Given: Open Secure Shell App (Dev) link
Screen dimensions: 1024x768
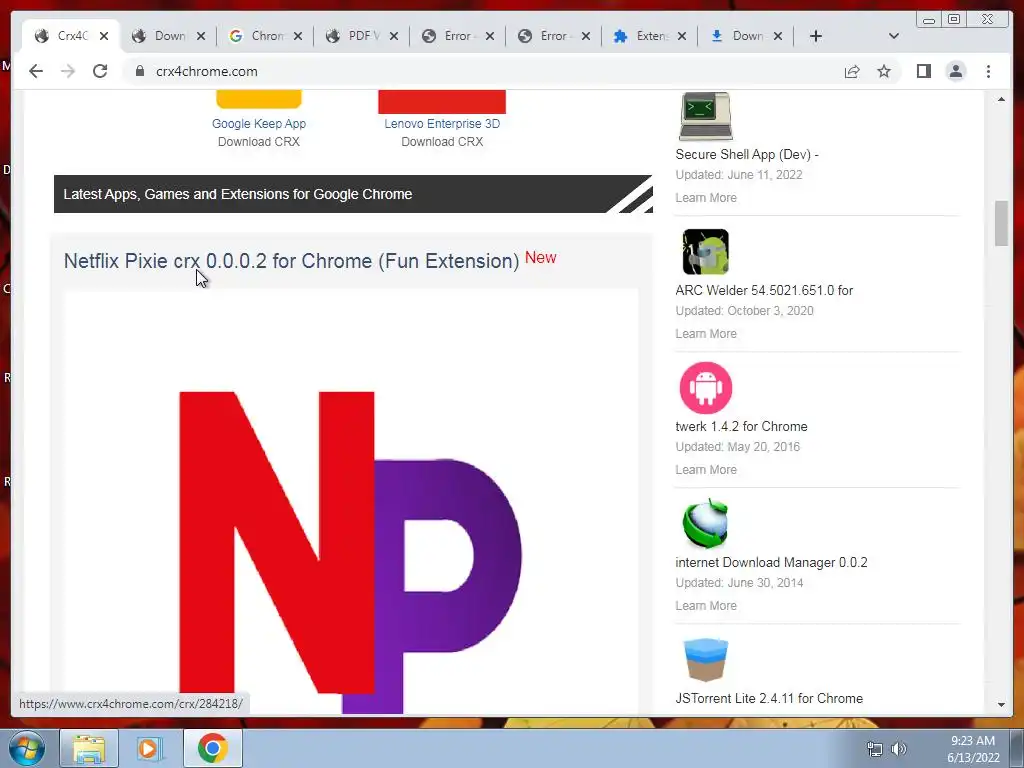Looking at the screenshot, I should (x=746, y=155).
